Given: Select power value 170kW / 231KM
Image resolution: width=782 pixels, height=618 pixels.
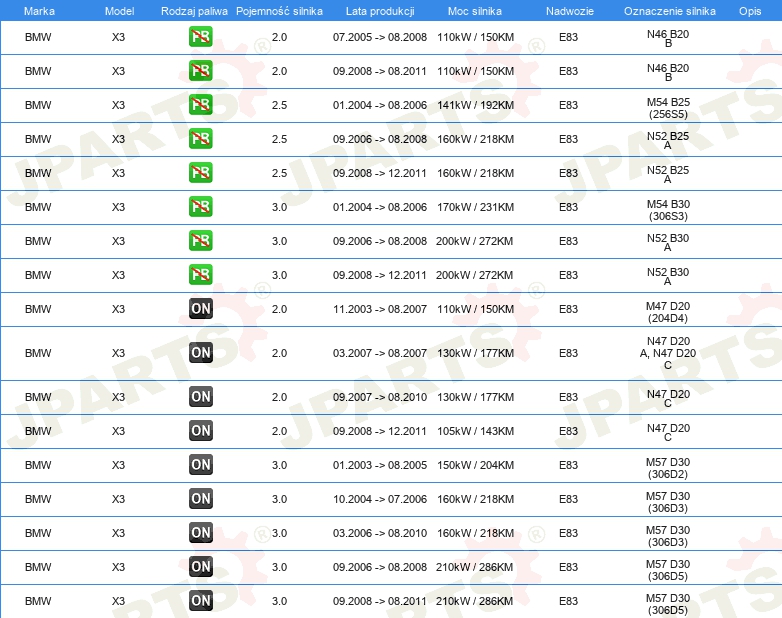Looking at the screenshot, I should point(475,206).
